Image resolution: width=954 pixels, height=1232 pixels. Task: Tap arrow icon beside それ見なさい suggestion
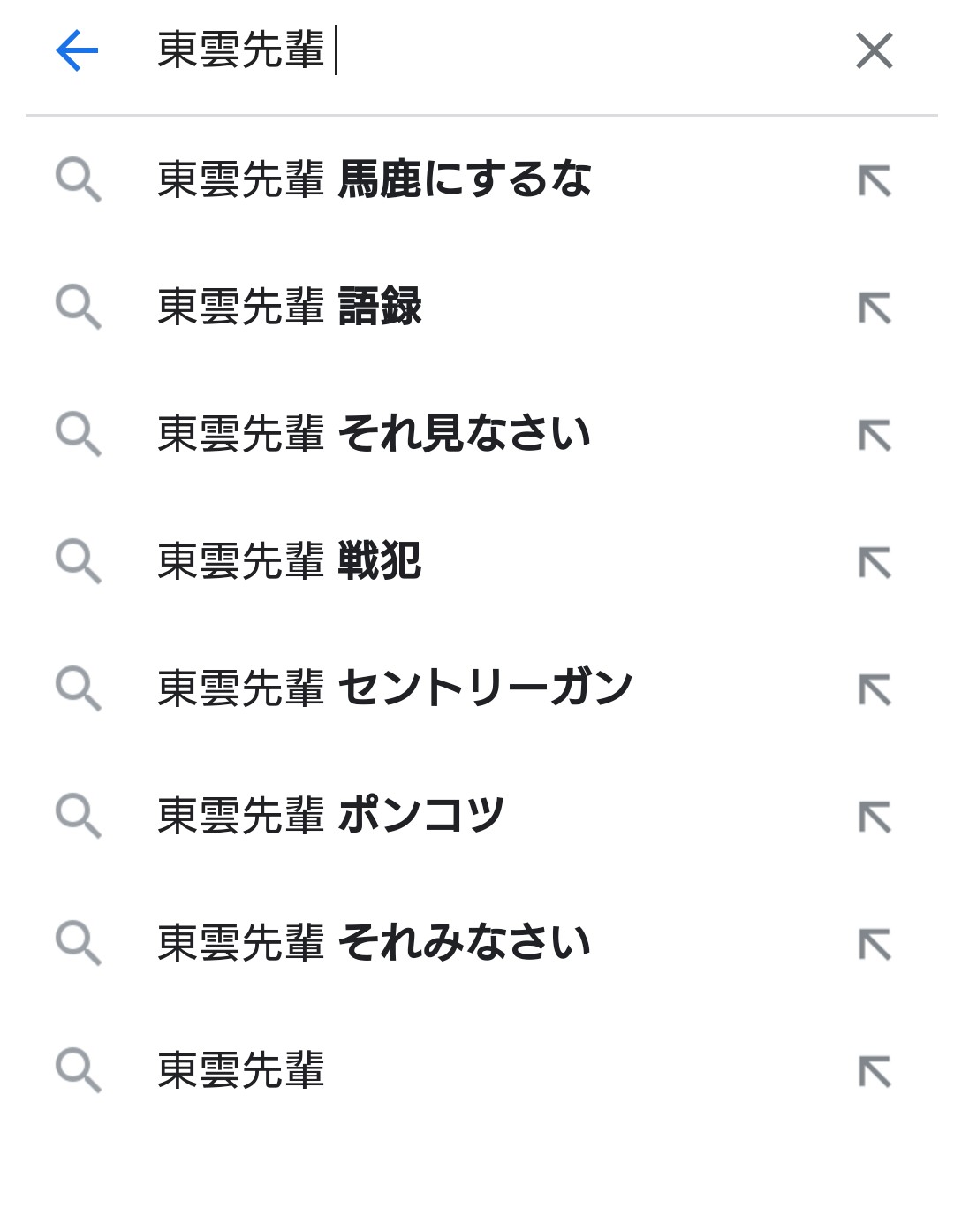tap(874, 436)
